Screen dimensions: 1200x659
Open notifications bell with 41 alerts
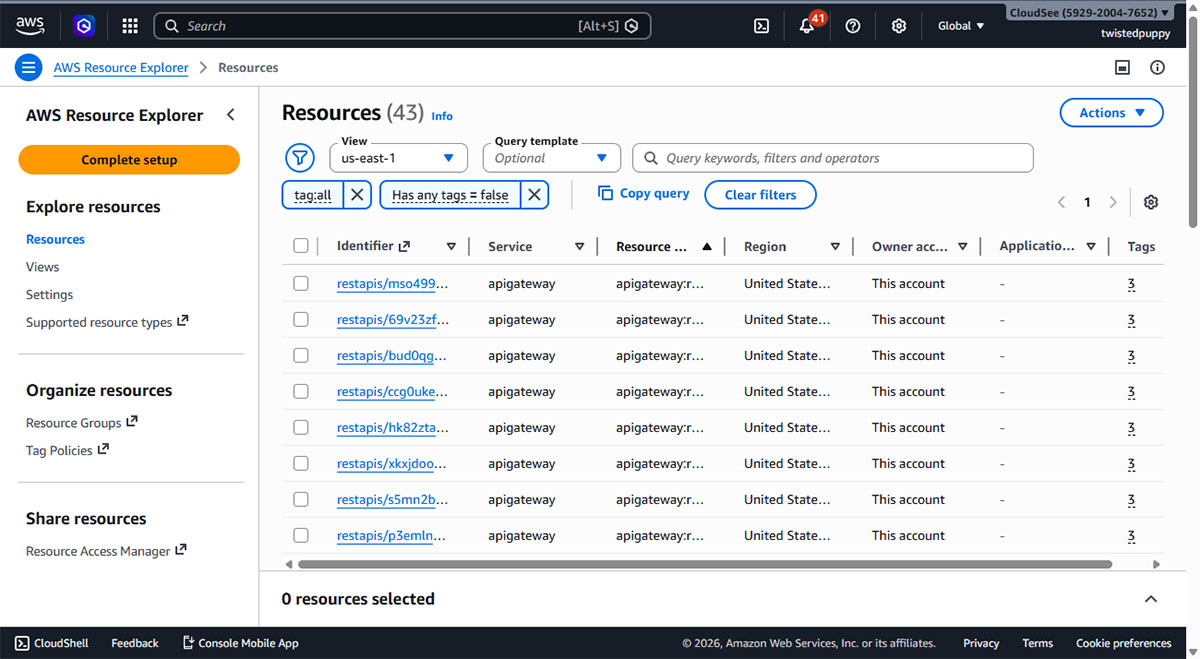[x=807, y=26]
